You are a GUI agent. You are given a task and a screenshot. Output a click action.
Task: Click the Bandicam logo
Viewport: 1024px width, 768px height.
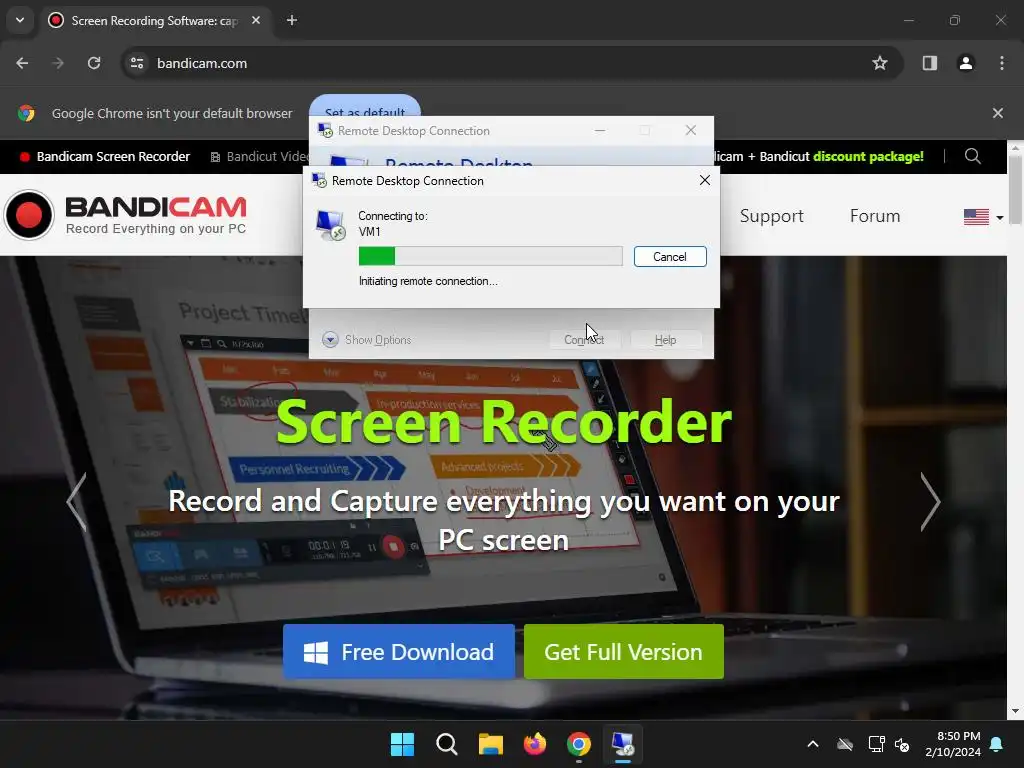[x=126, y=215]
